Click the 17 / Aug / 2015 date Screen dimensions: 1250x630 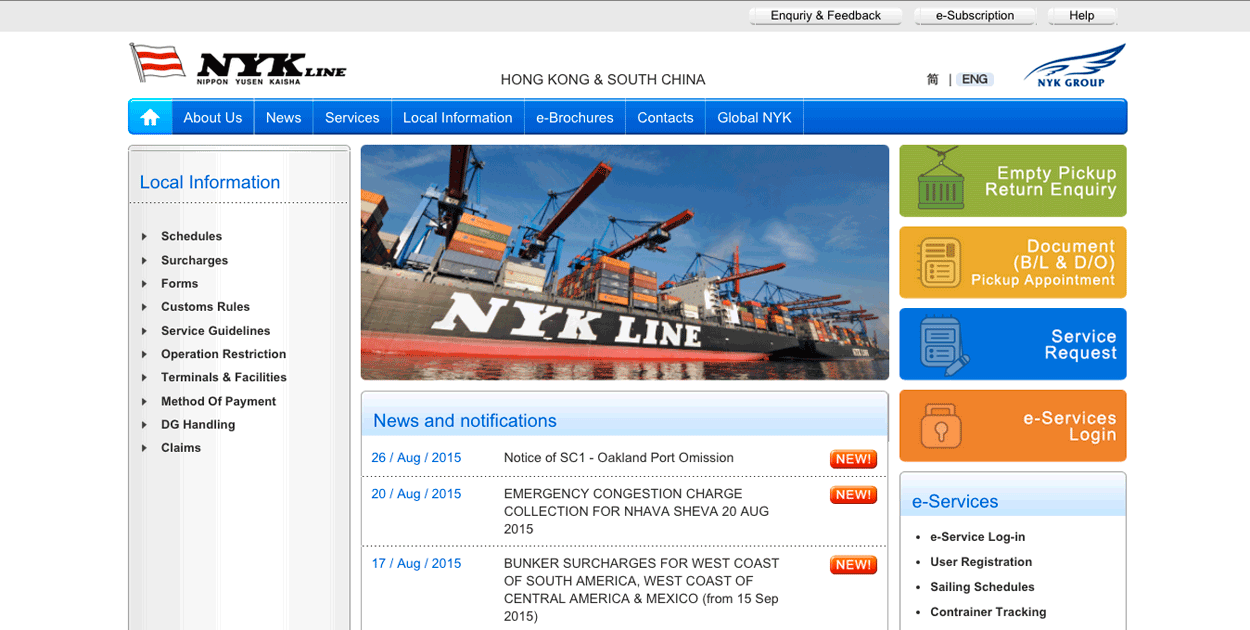point(416,564)
